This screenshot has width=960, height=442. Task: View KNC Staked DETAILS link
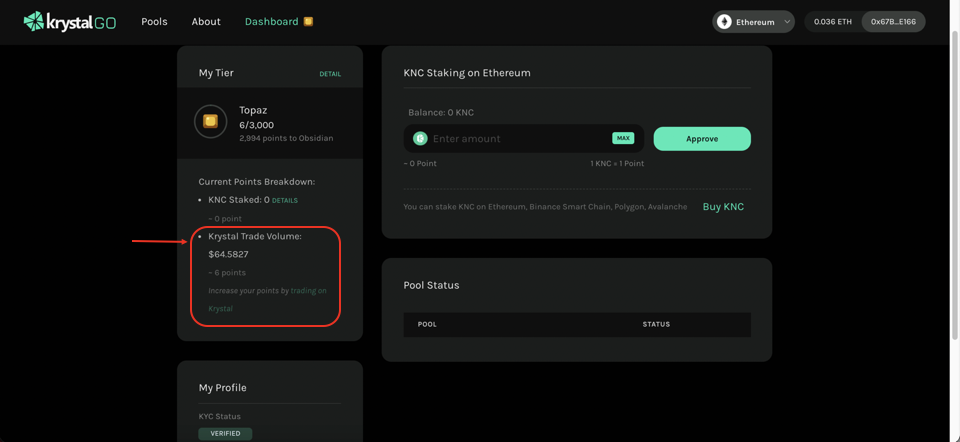pyautogui.click(x=285, y=200)
